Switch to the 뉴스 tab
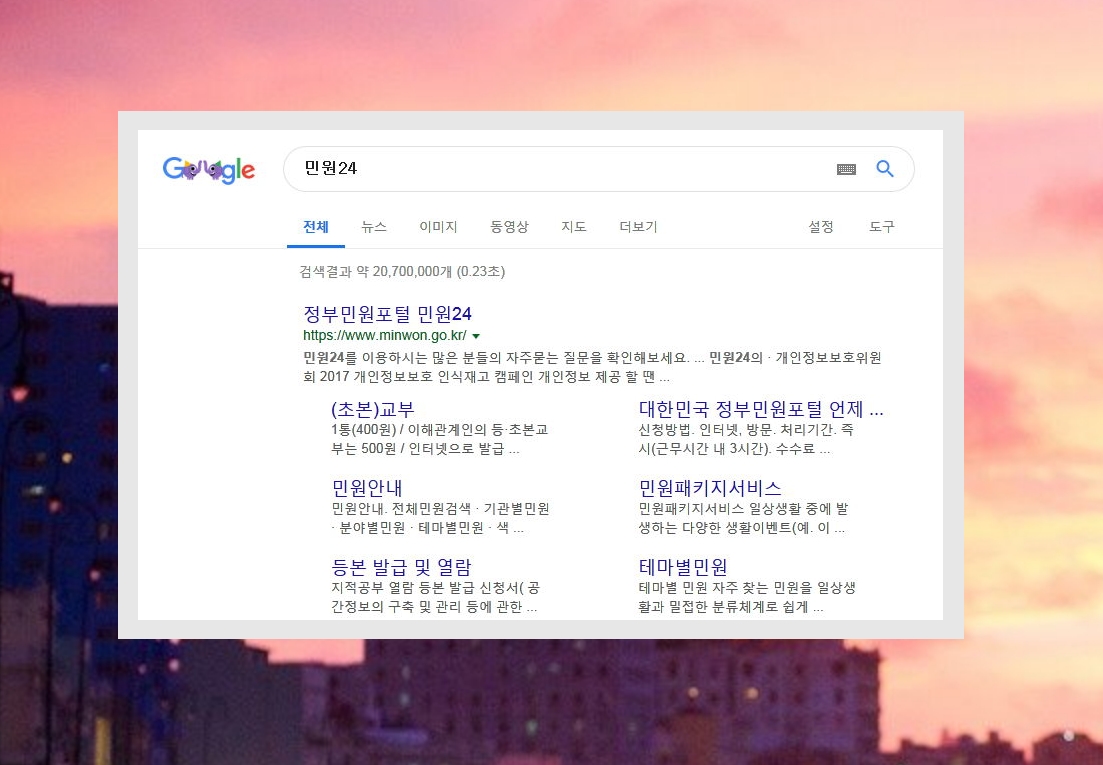Image resolution: width=1103 pixels, height=765 pixels. pos(374,226)
